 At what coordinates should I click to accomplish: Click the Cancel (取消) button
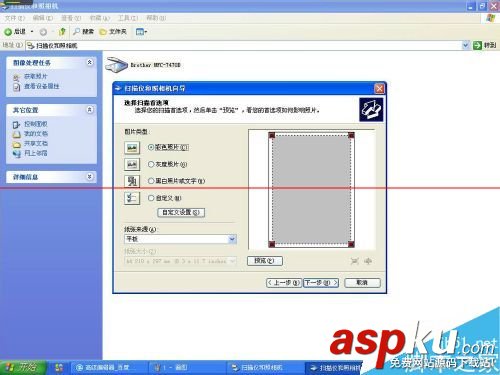(x=362, y=283)
